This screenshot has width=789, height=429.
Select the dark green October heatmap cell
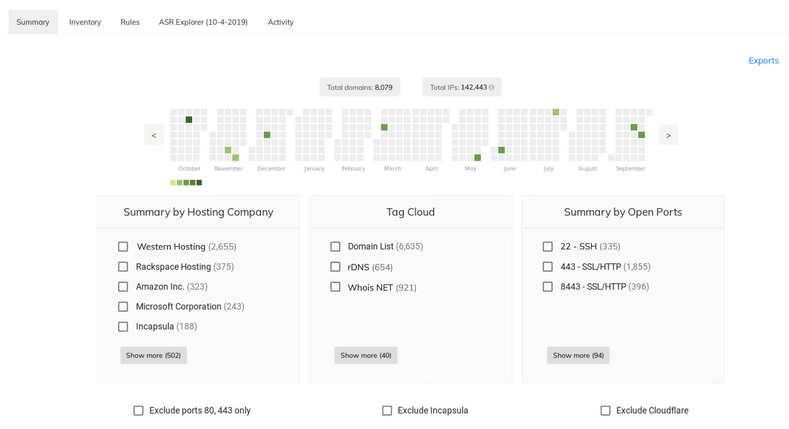189,120
